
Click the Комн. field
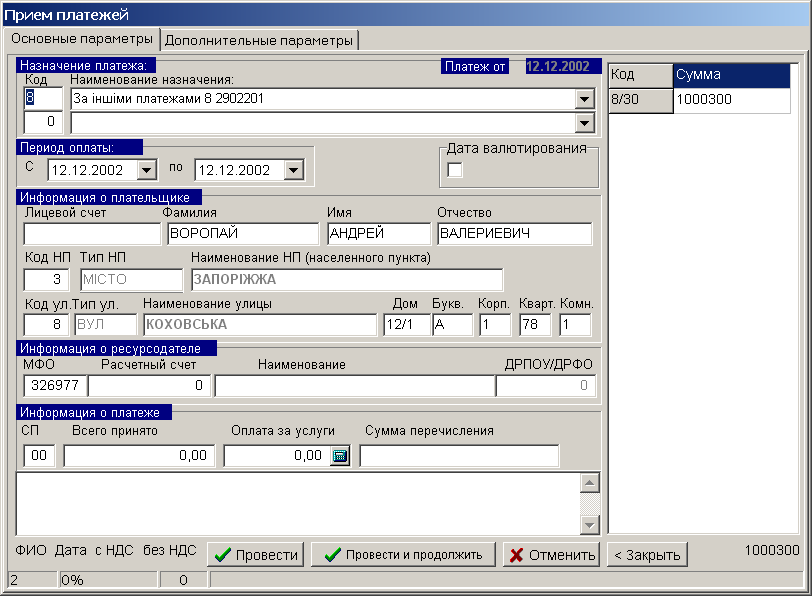[575, 325]
